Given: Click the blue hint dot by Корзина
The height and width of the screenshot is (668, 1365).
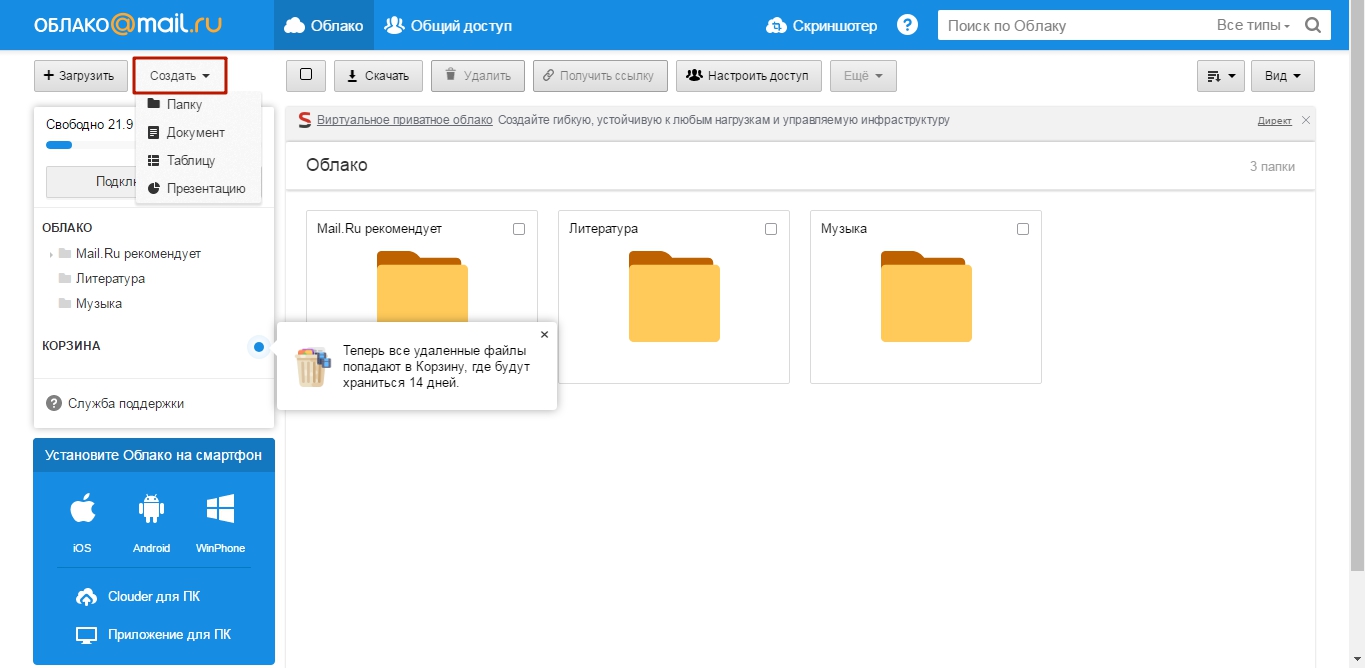Looking at the screenshot, I should click(x=259, y=346).
